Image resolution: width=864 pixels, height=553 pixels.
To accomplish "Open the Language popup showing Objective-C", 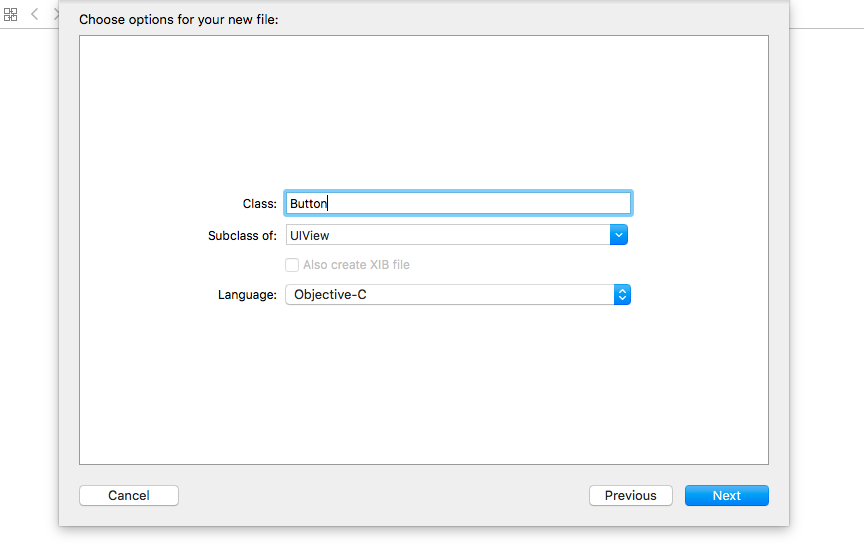I will (x=458, y=295).
